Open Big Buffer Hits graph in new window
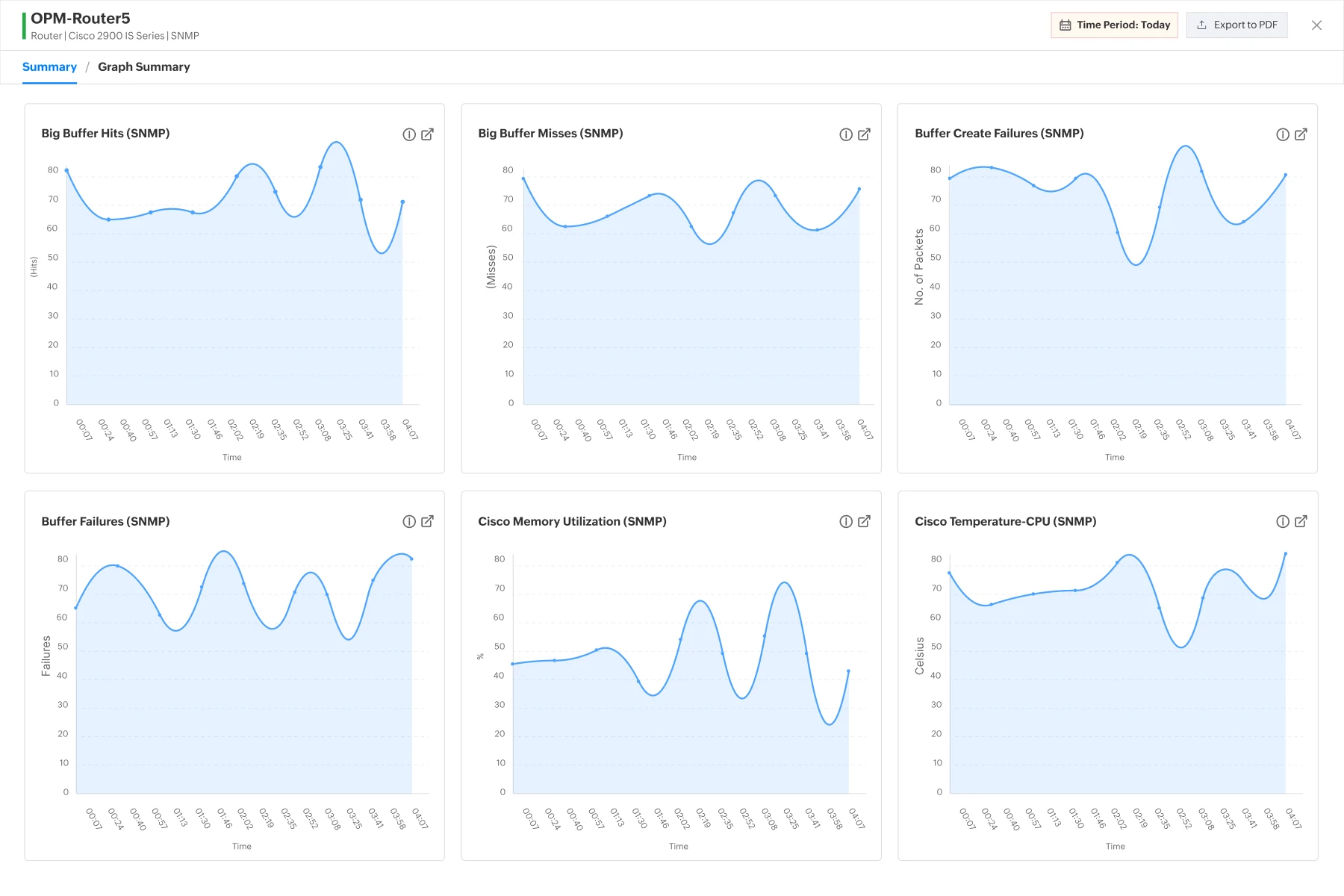The width and height of the screenshot is (1344, 896). coord(427,134)
